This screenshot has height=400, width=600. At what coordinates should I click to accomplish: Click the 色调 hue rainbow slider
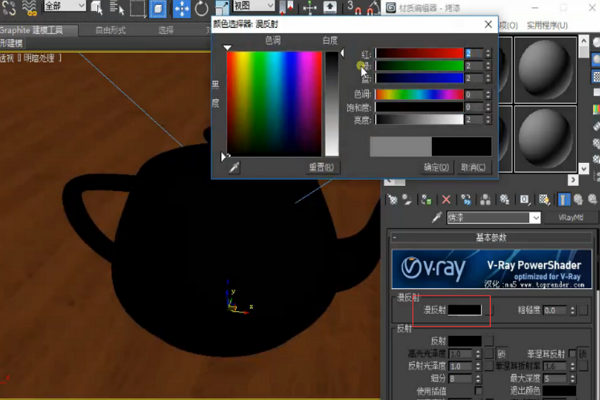coord(419,95)
